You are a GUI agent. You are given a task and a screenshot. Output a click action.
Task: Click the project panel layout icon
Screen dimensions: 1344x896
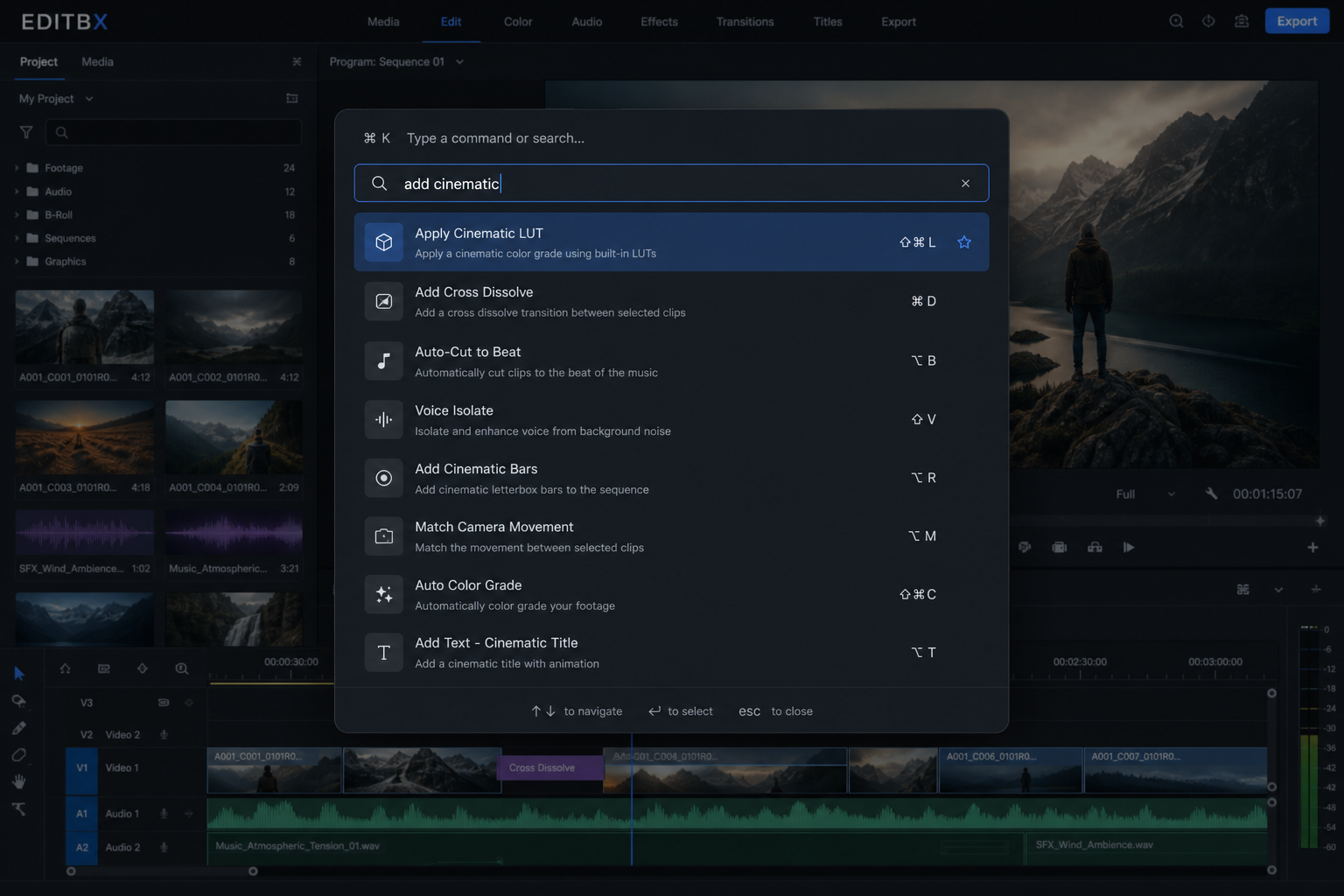tap(292, 99)
